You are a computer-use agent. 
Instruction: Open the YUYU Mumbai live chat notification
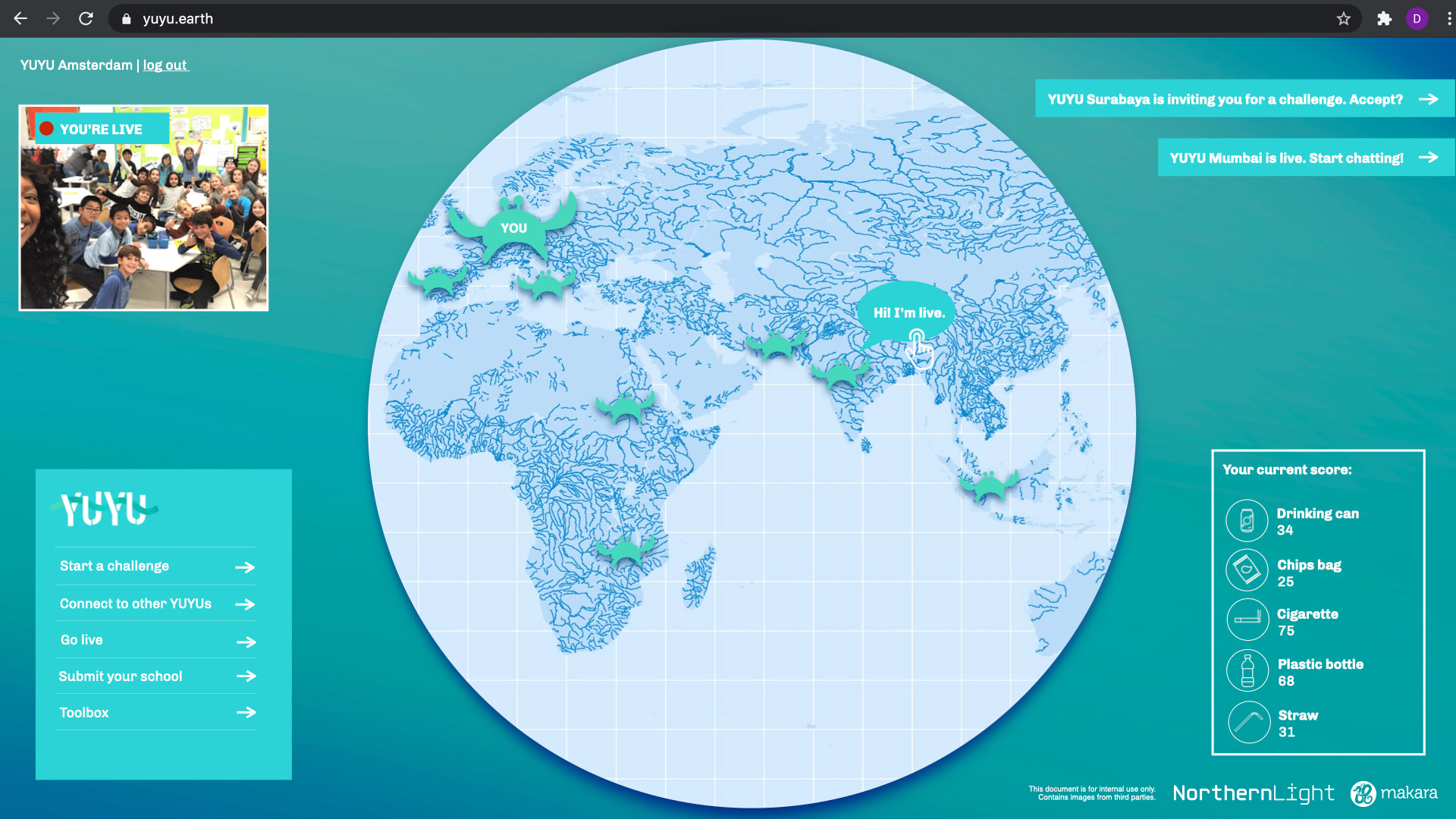pyautogui.click(x=1305, y=158)
